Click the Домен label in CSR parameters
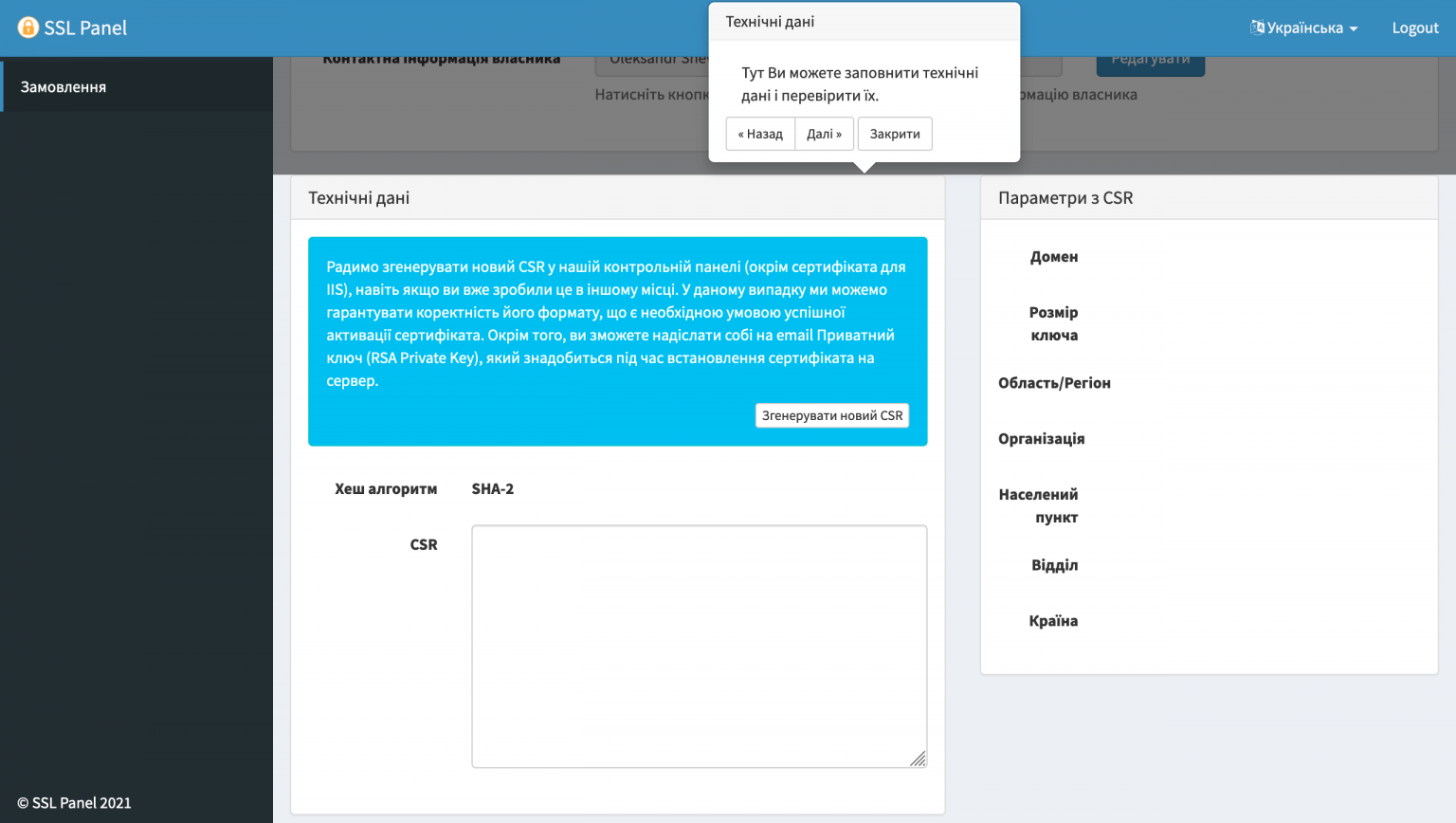This screenshot has height=823, width=1456. pyautogui.click(x=1053, y=256)
